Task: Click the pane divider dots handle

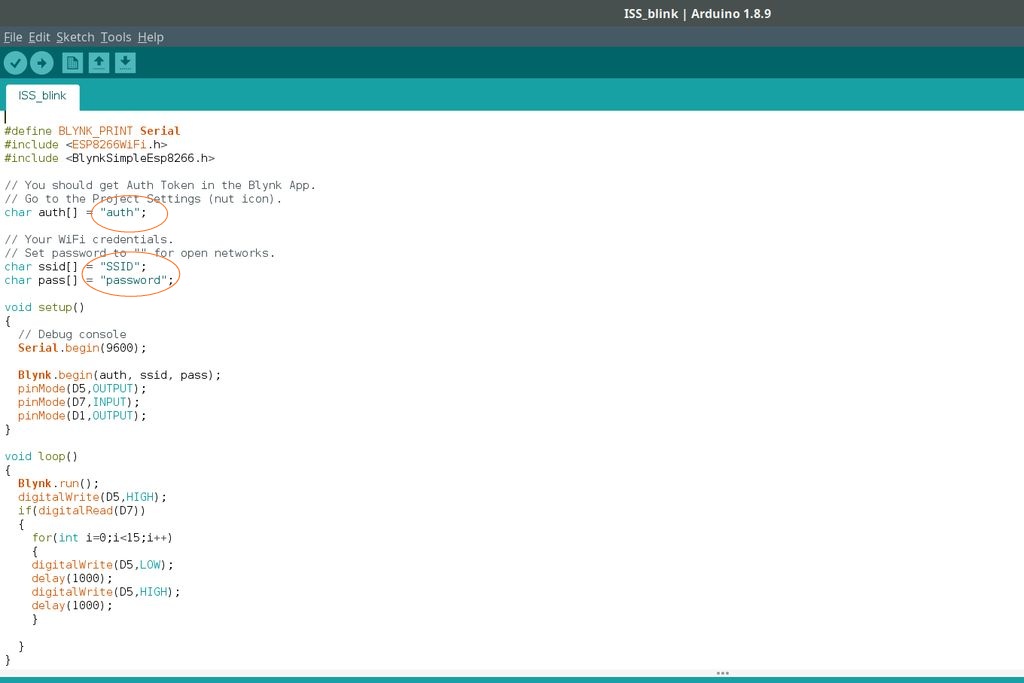Action: 722,673
